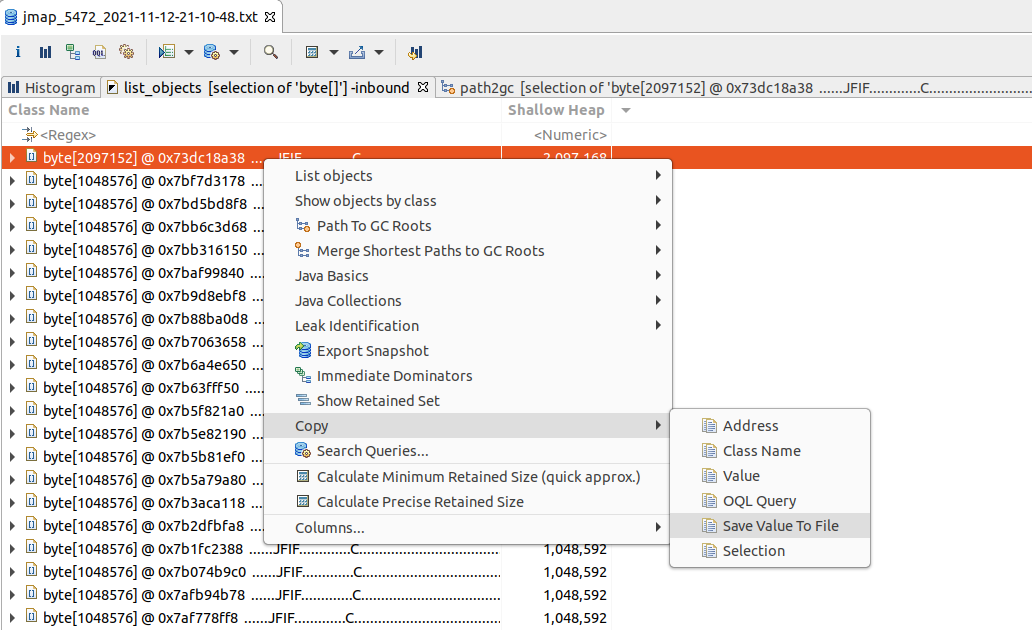
Task: Open the Histogram toolbar icon
Action: pos(45,52)
